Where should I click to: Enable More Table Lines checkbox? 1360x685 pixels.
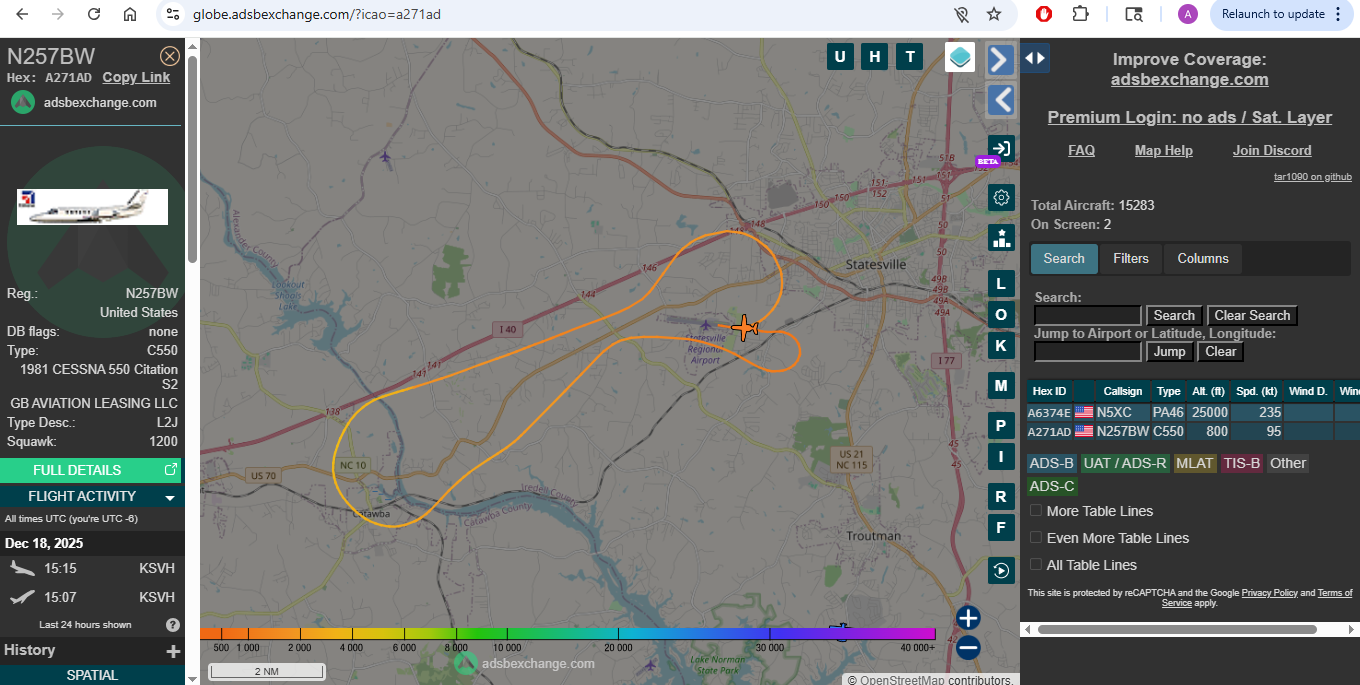coord(1036,511)
